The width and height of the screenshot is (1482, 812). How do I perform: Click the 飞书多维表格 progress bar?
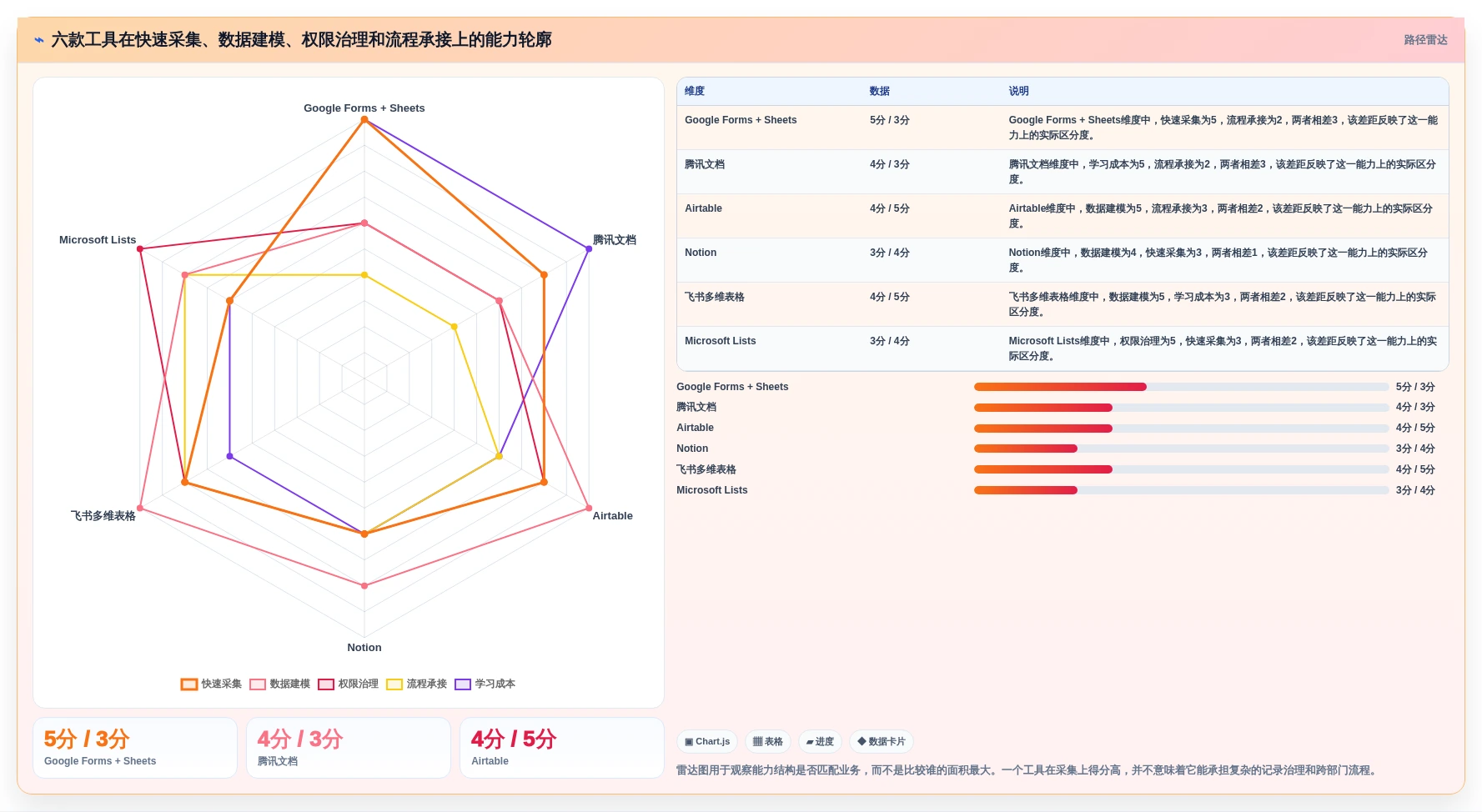click(x=1182, y=469)
